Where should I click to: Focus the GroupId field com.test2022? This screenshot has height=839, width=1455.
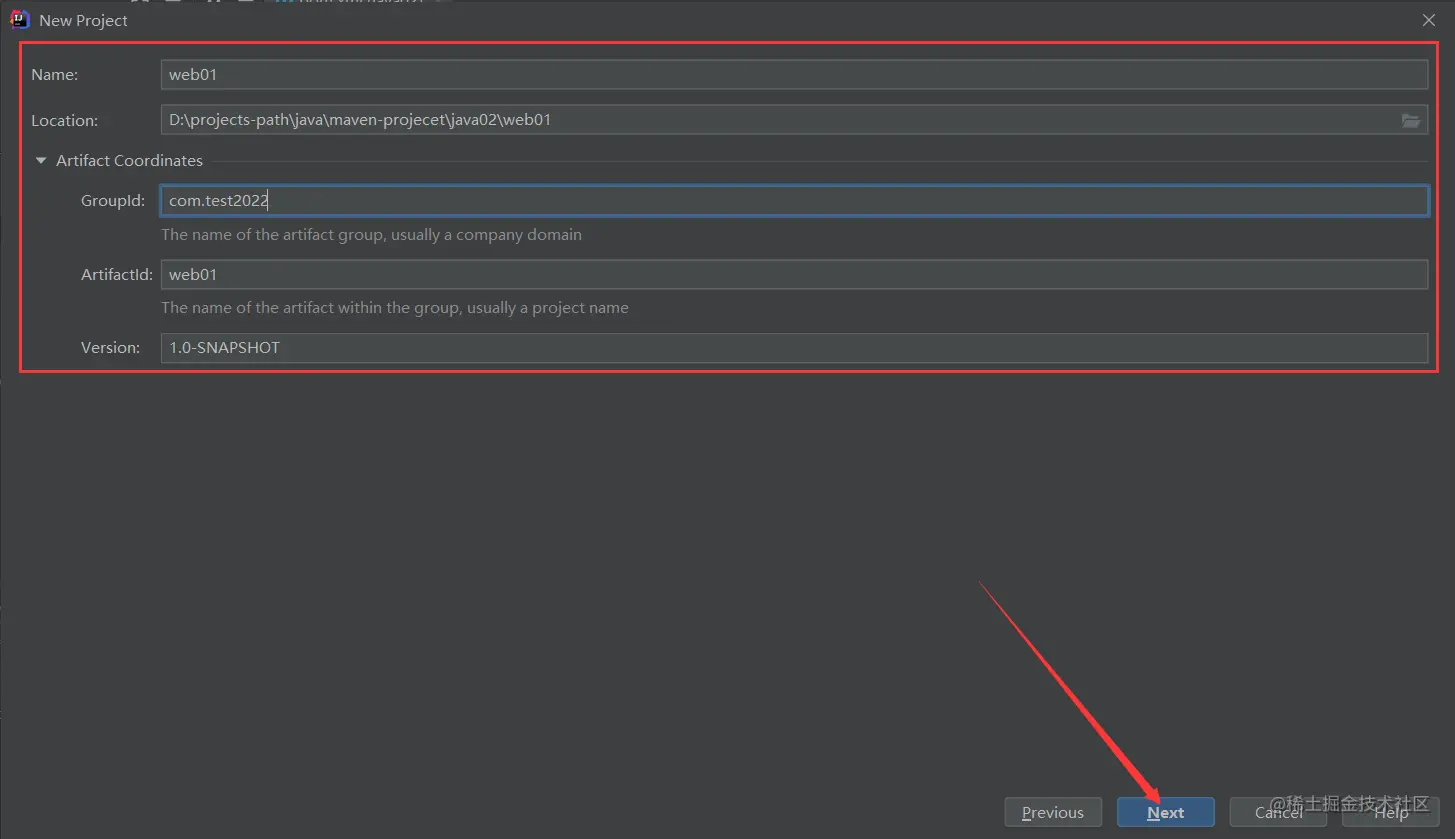pyautogui.click(x=794, y=200)
